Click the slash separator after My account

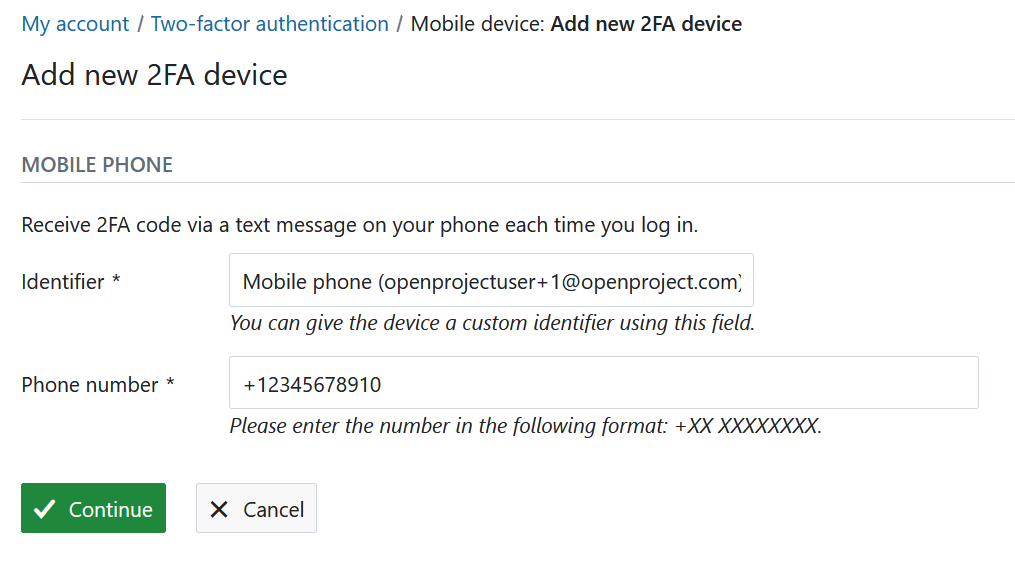click(140, 24)
